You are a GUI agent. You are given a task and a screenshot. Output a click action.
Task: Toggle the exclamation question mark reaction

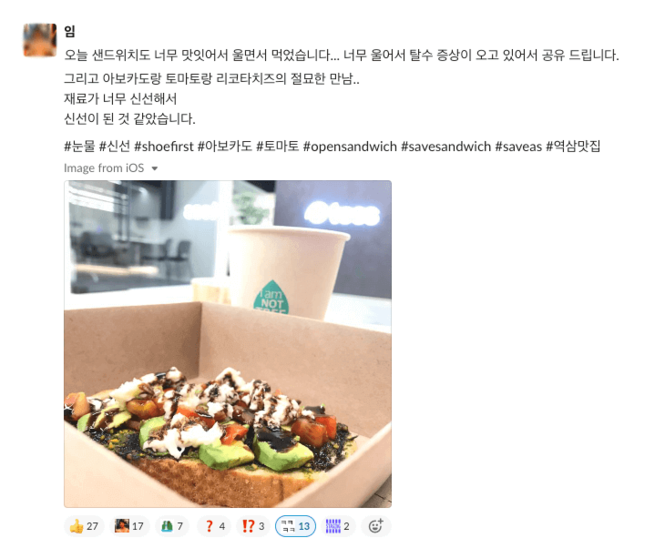(253, 526)
